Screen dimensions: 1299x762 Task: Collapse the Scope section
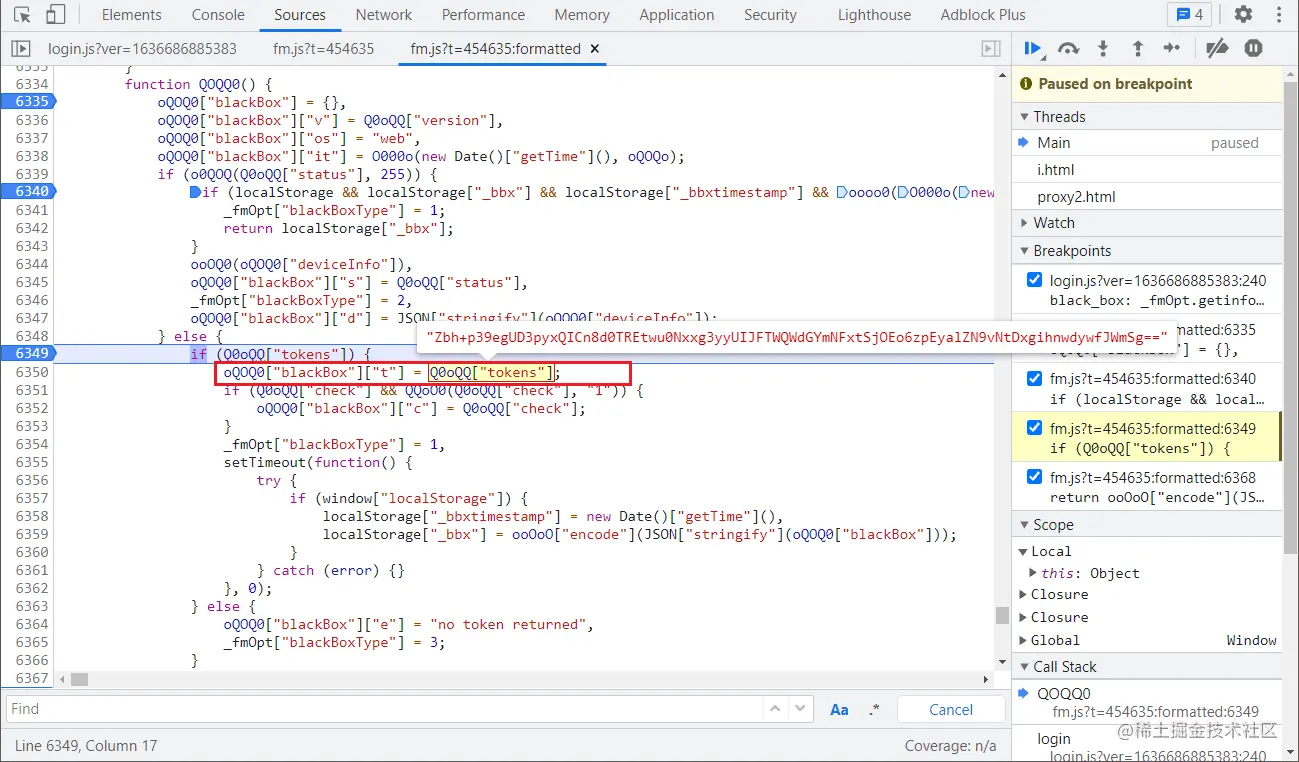tap(1147, 525)
